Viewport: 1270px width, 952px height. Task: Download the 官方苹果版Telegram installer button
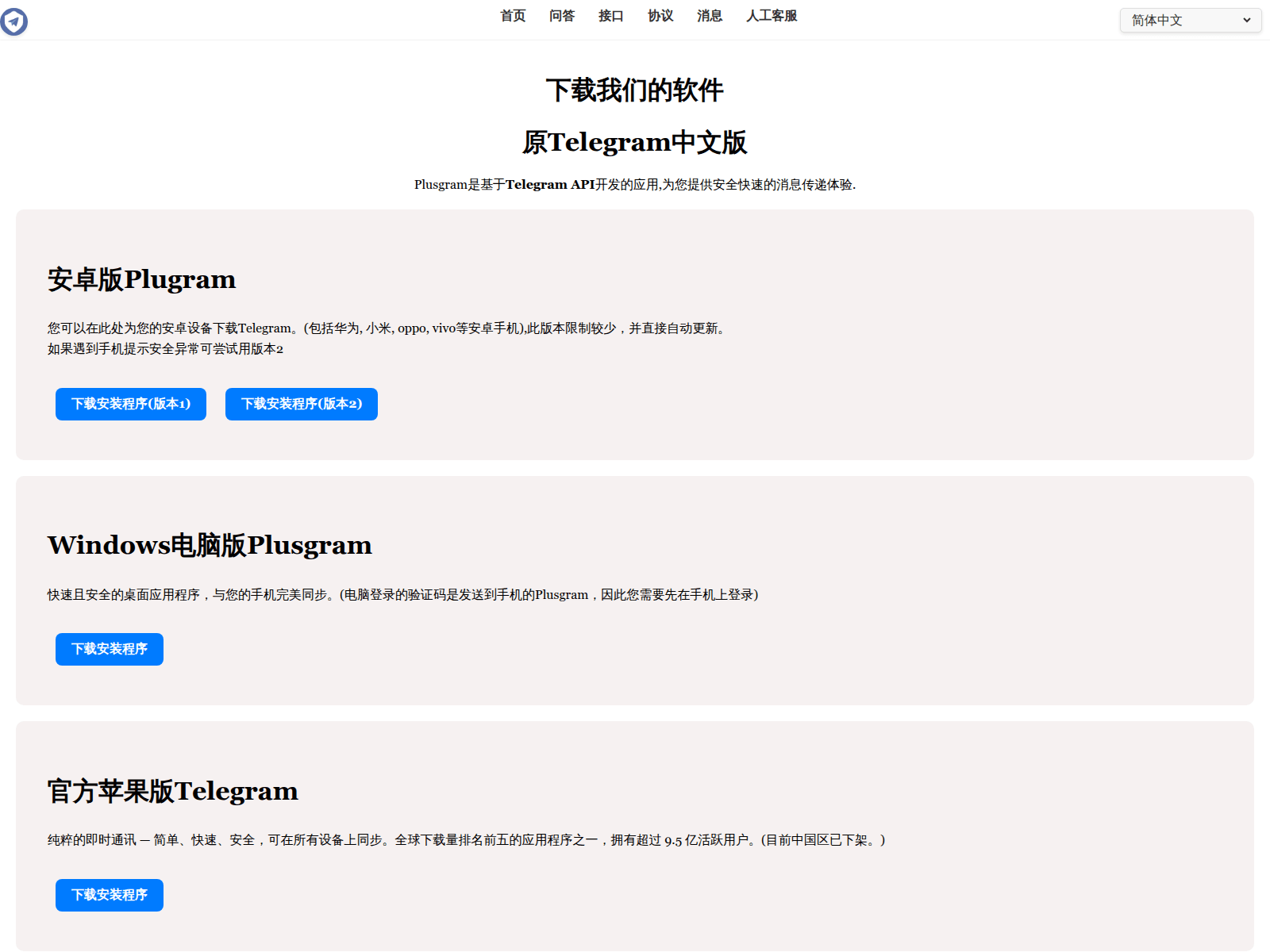pos(110,895)
